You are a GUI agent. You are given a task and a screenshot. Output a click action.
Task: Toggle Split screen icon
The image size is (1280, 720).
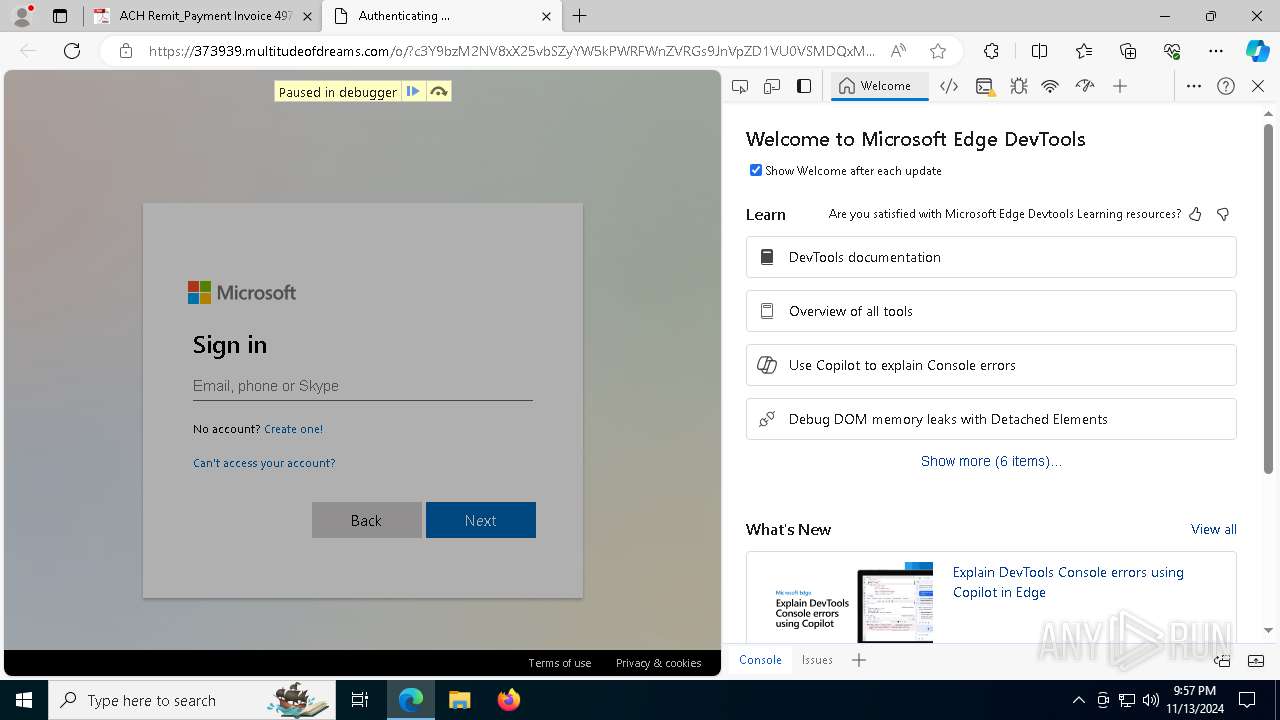(x=1039, y=51)
